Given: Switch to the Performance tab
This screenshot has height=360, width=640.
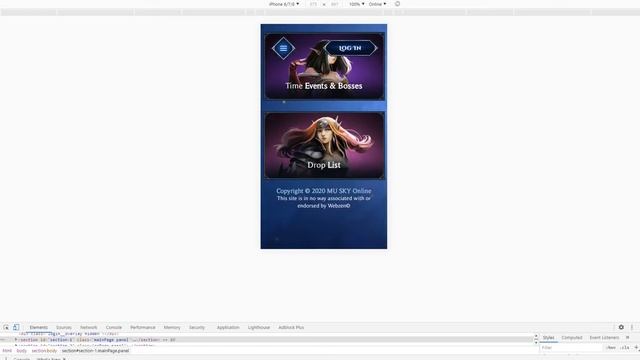Looking at the screenshot, I should point(143,327).
